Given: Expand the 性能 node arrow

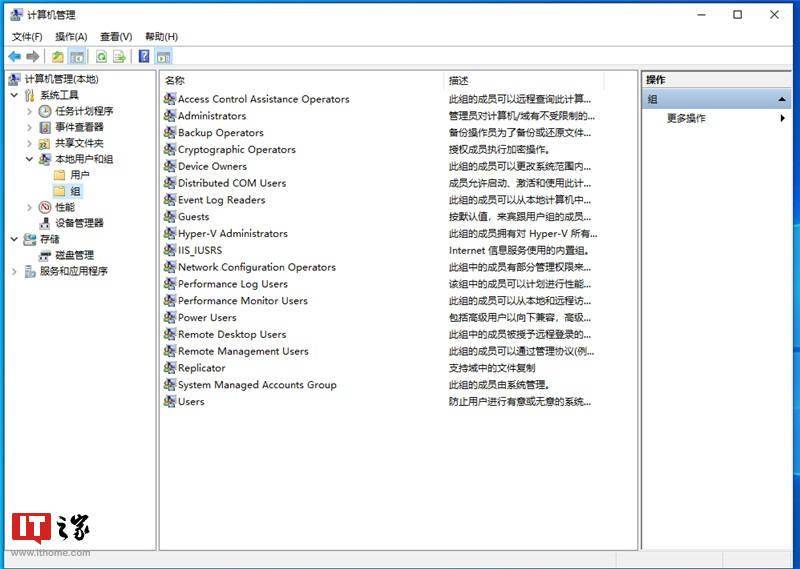Looking at the screenshot, I should click(29, 207).
